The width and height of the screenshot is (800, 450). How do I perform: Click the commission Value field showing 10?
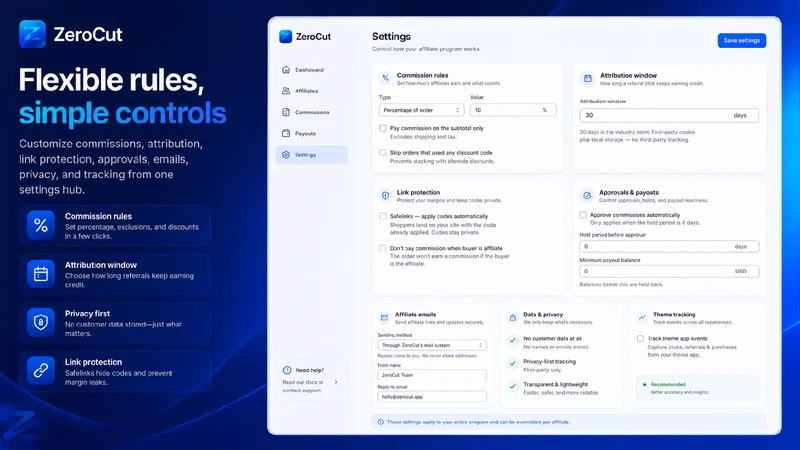coord(513,110)
